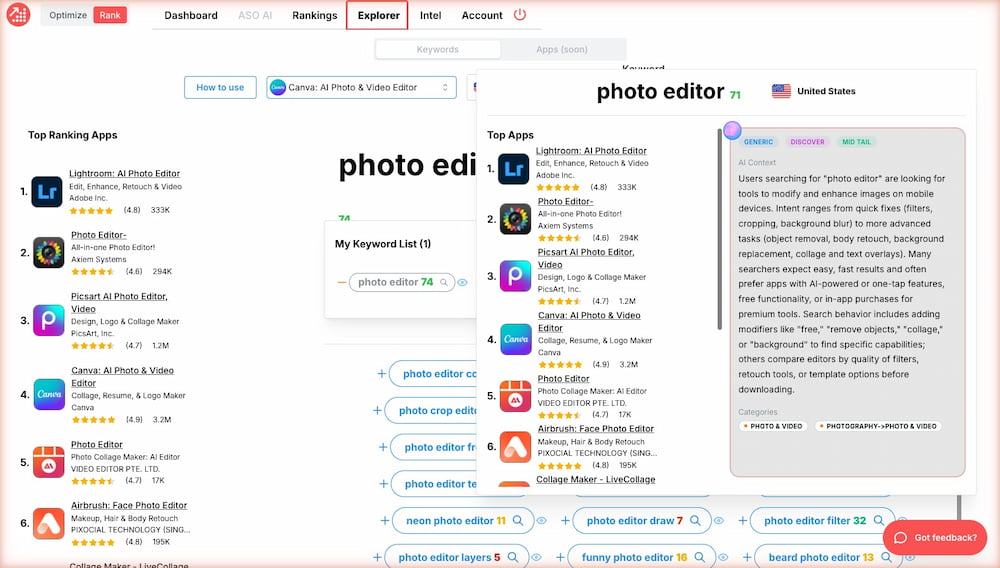1000x568 pixels.
Task: Open Airbrush: Face Photo Editor link in popup
Action: click(596, 428)
